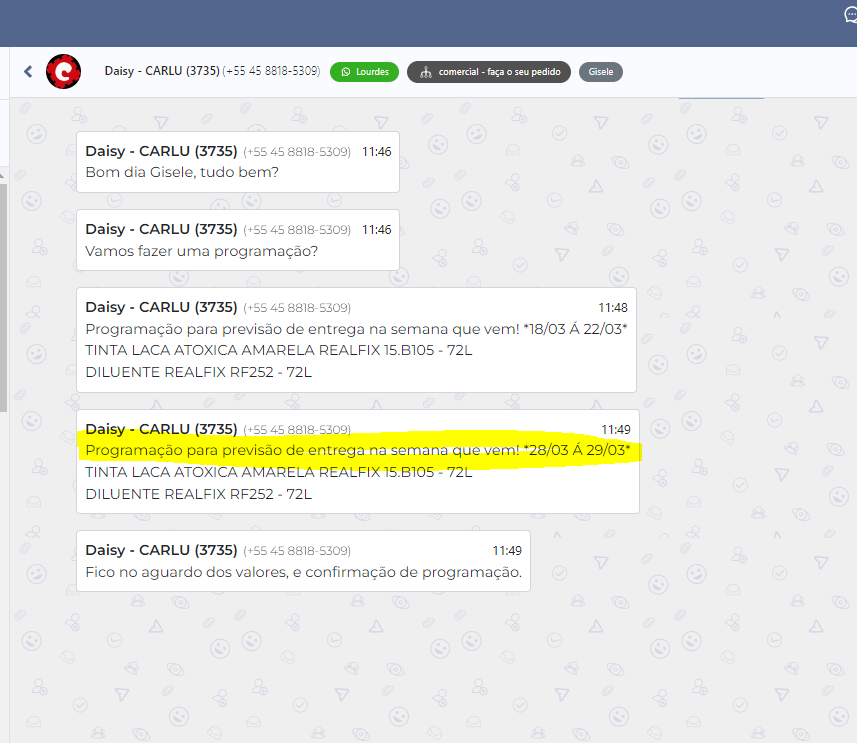This screenshot has width=857, height=743.
Task: Click the 11:48 message timestamp
Action: tap(613, 308)
